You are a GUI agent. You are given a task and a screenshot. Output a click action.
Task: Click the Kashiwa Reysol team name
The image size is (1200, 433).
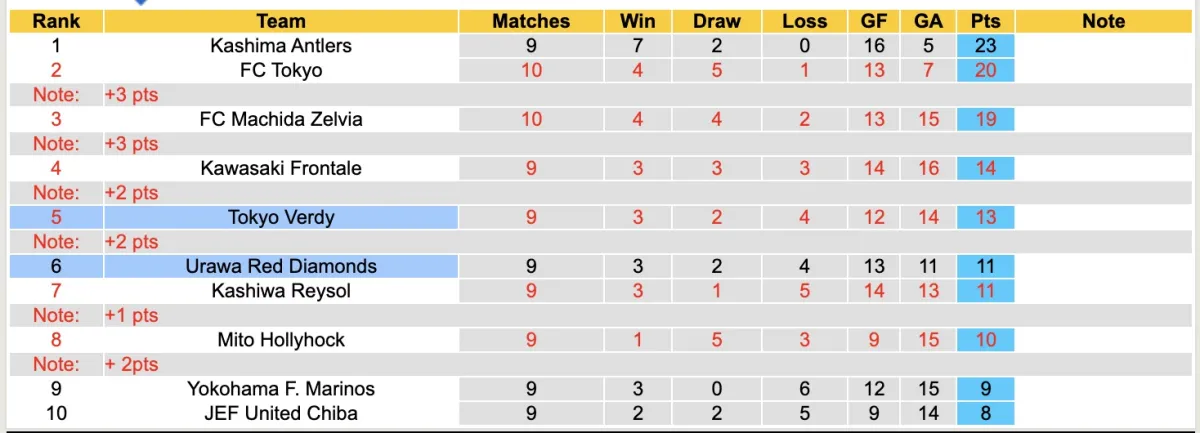pos(281,291)
